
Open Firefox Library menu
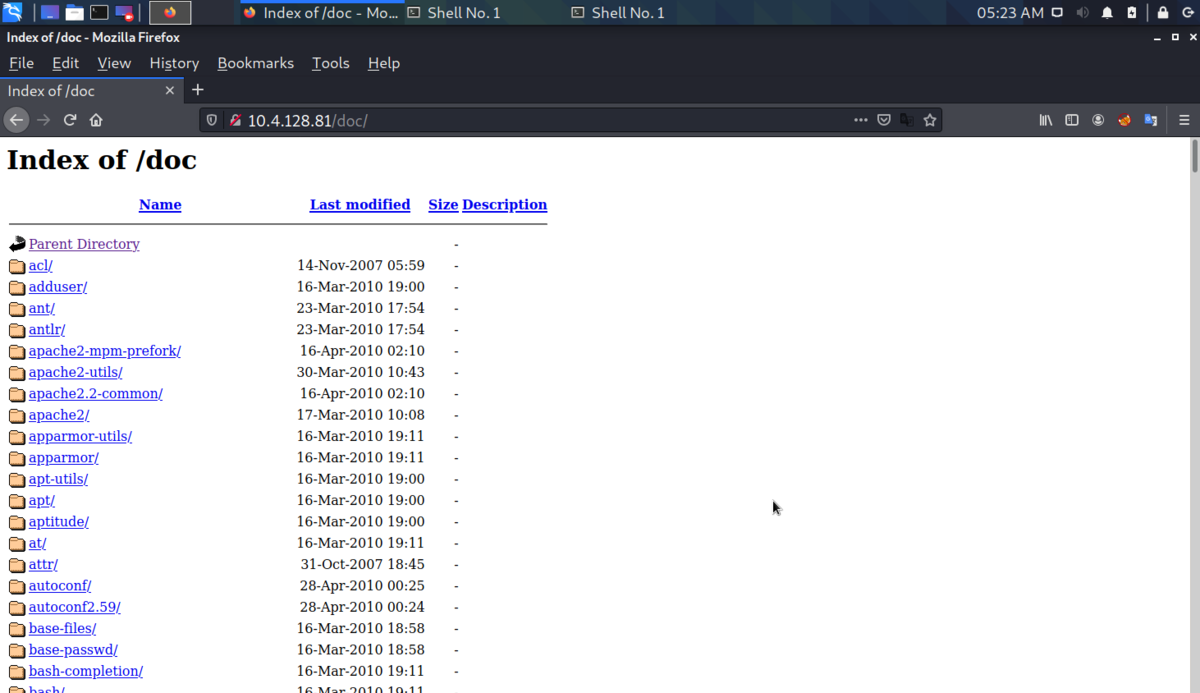[1046, 120]
